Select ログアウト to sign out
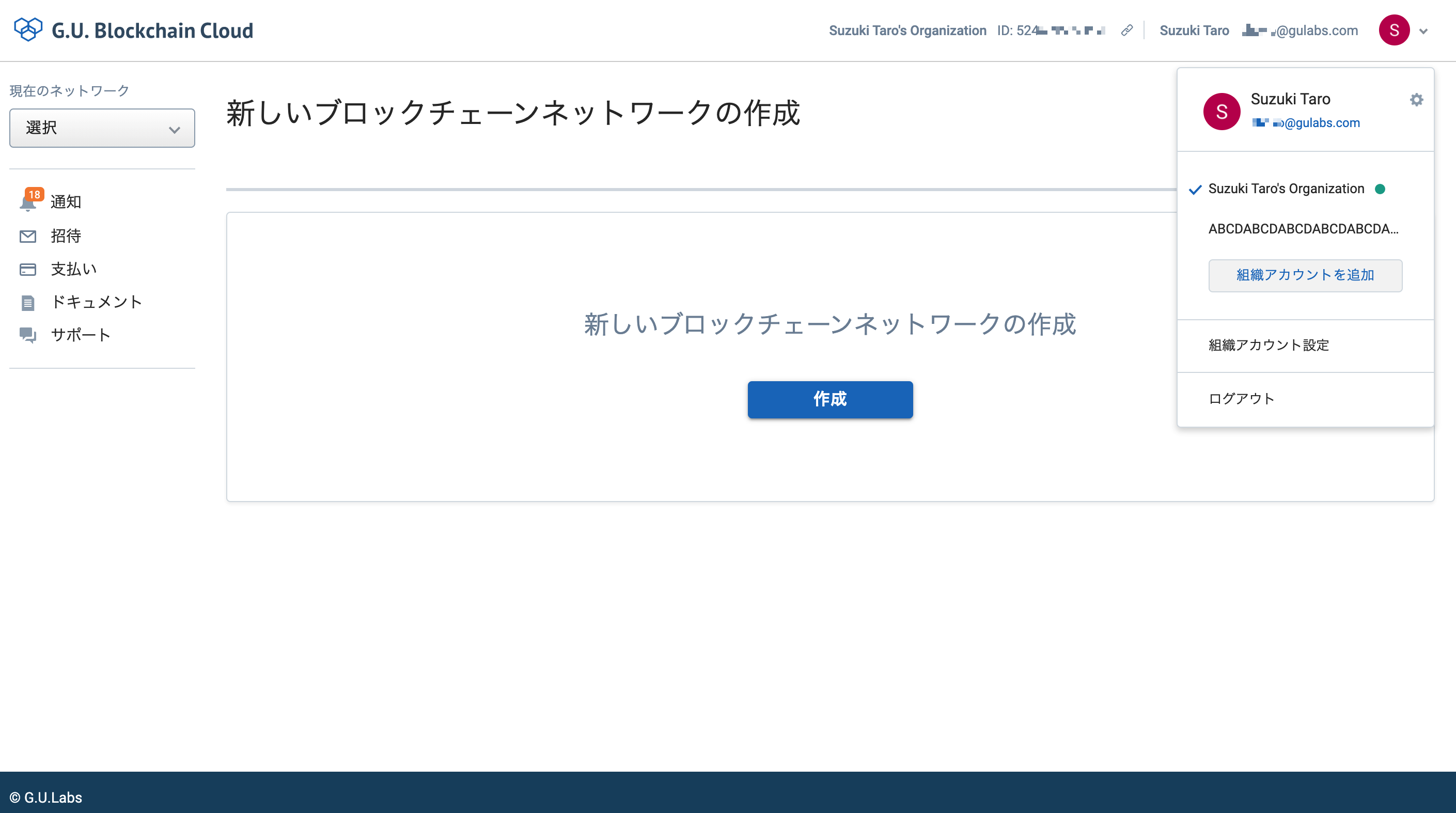 click(x=1242, y=399)
